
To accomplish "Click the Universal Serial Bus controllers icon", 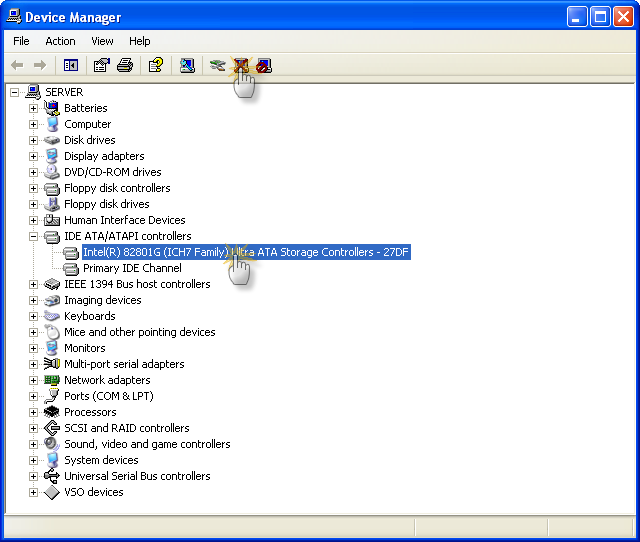I will point(52,476).
